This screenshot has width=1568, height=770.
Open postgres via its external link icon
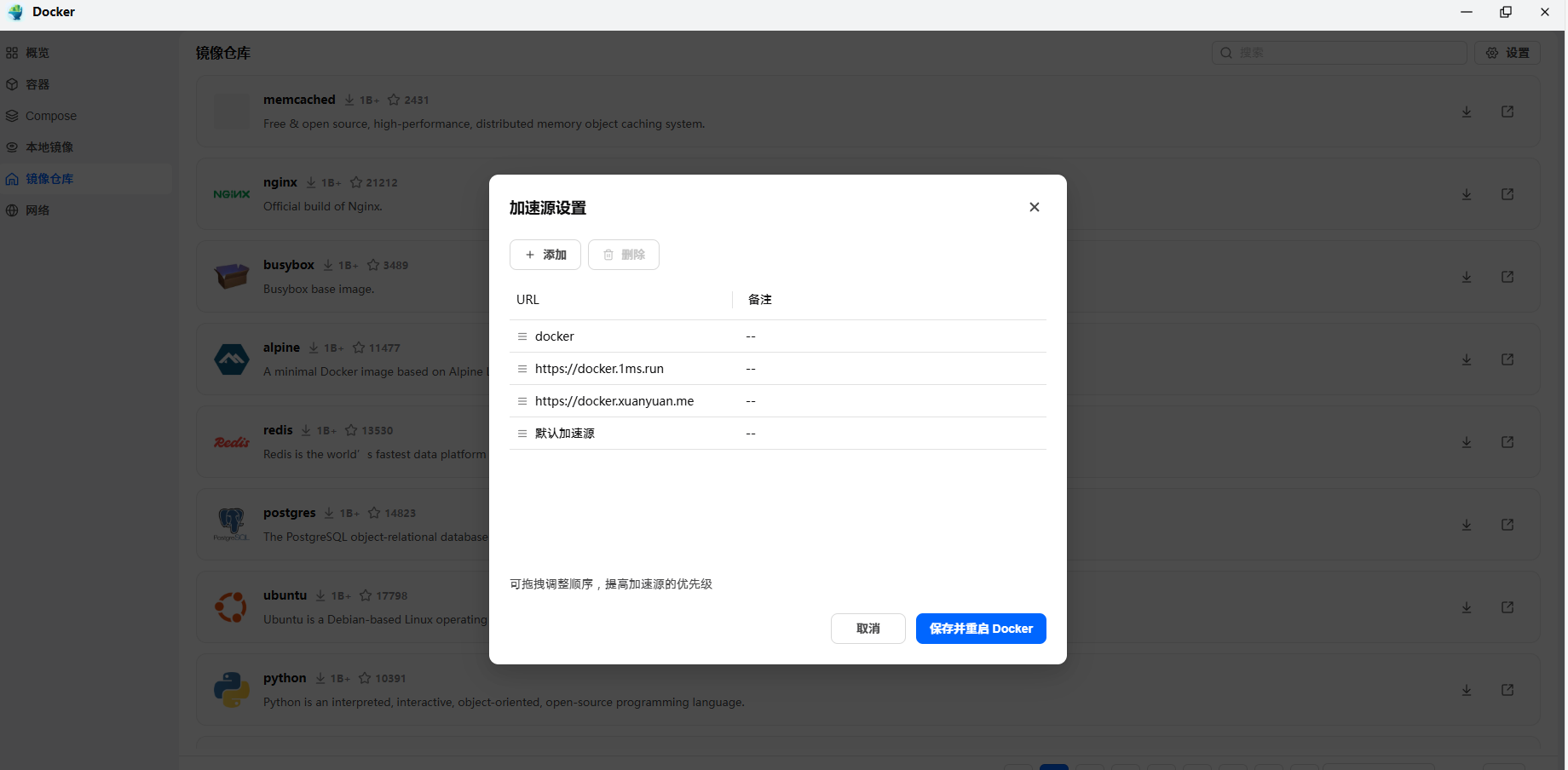click(1507, 525)
